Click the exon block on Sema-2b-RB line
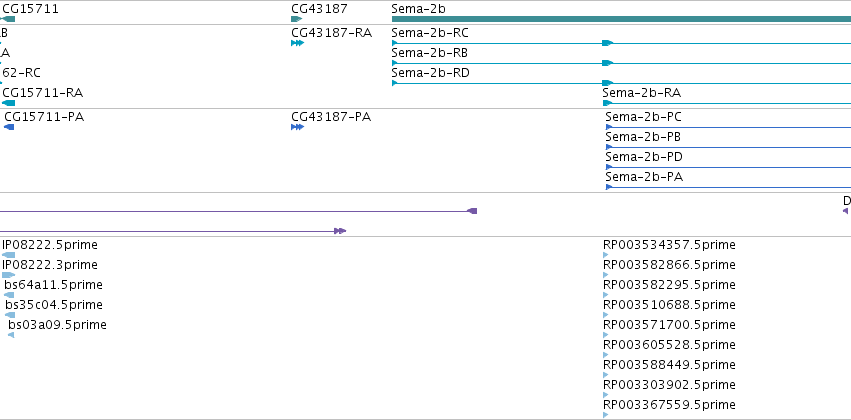The image size is (851, 420). tap(607, 63)
